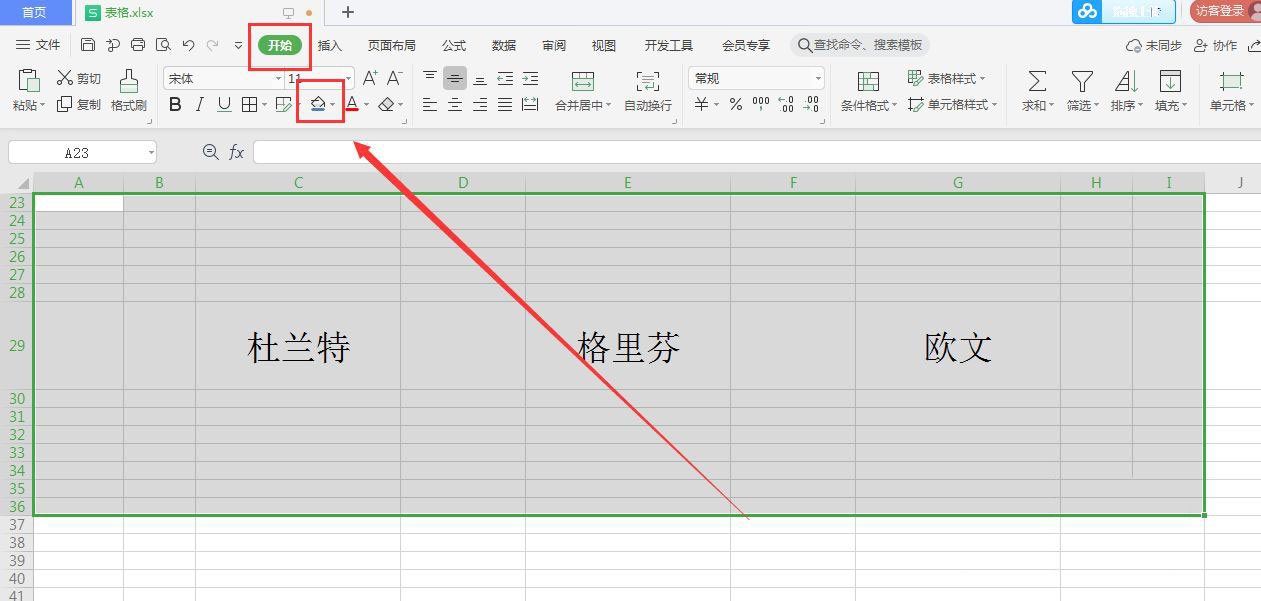The height and width of the screenshot is (601, 1261).
Task: Open Print Preview icon
Action: click(x=163, y=45)
